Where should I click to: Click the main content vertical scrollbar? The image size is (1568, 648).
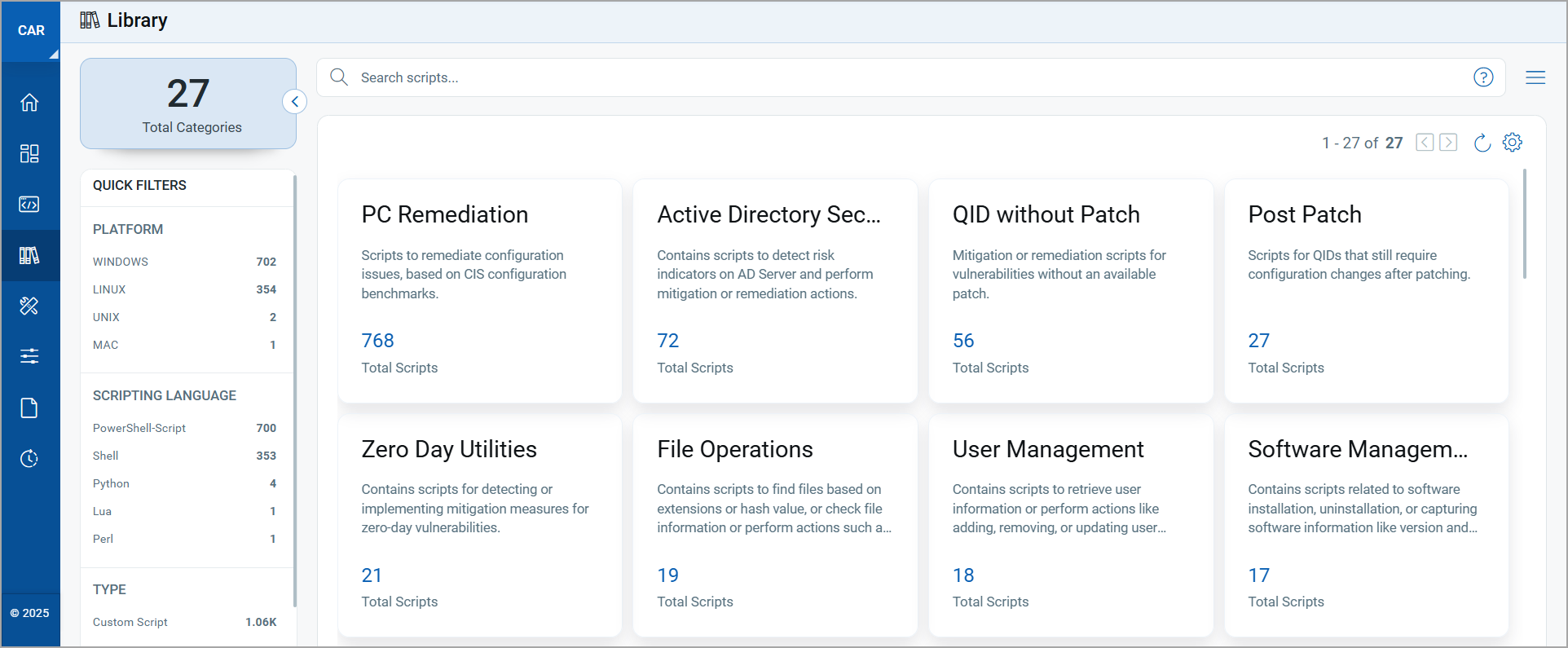pos(1524,224)
